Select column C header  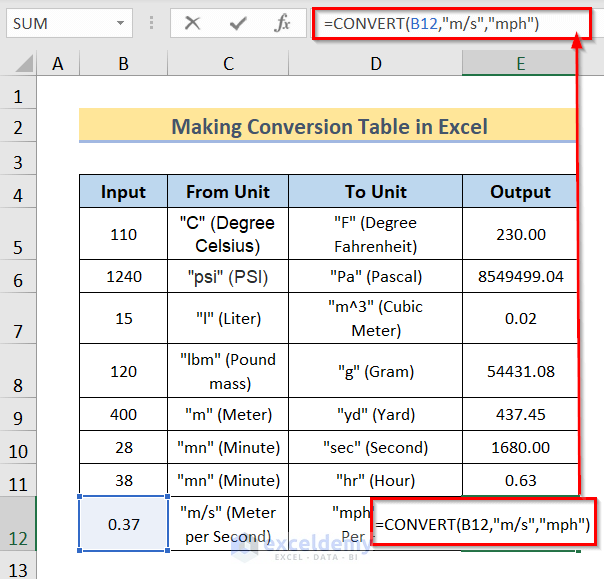point(228,64)
